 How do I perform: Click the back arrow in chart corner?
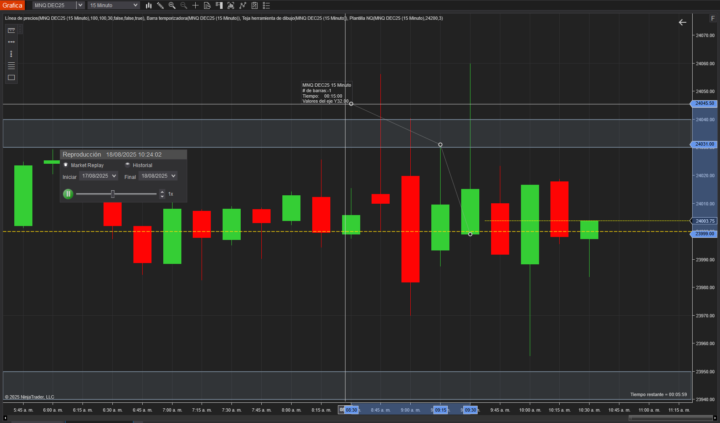(682, 22)
